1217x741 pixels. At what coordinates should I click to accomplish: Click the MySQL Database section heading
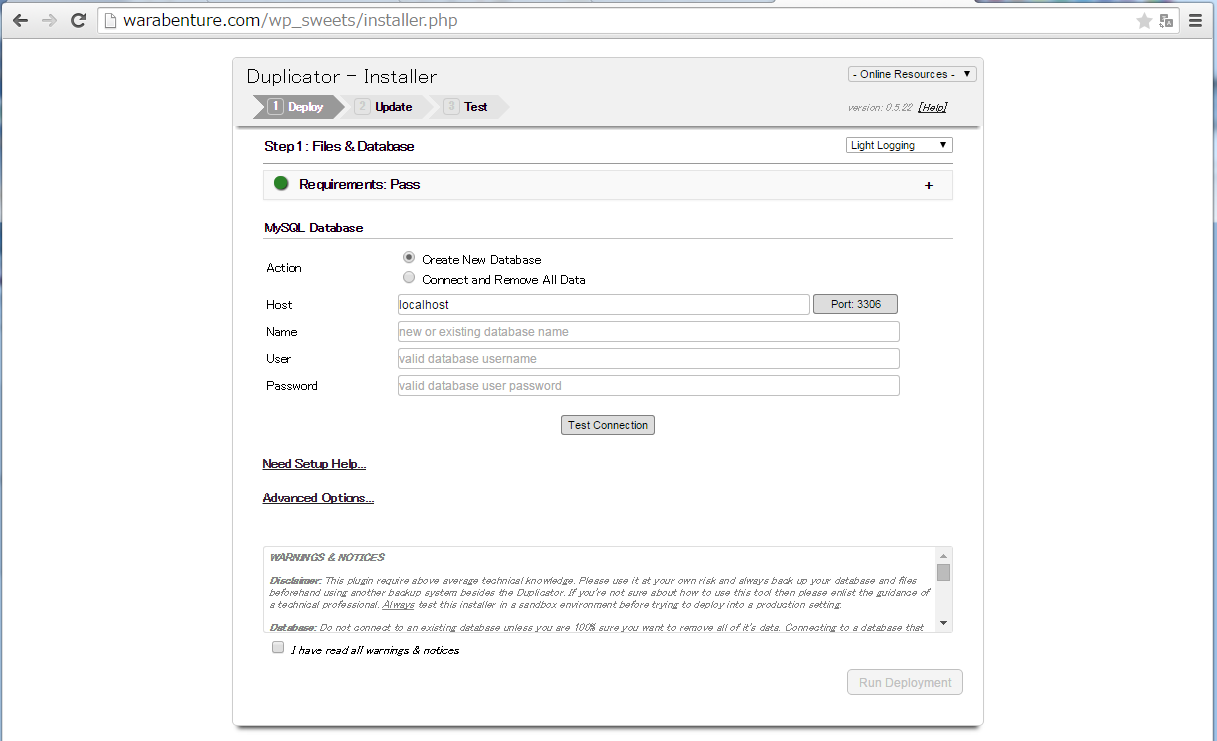[313, 228]
